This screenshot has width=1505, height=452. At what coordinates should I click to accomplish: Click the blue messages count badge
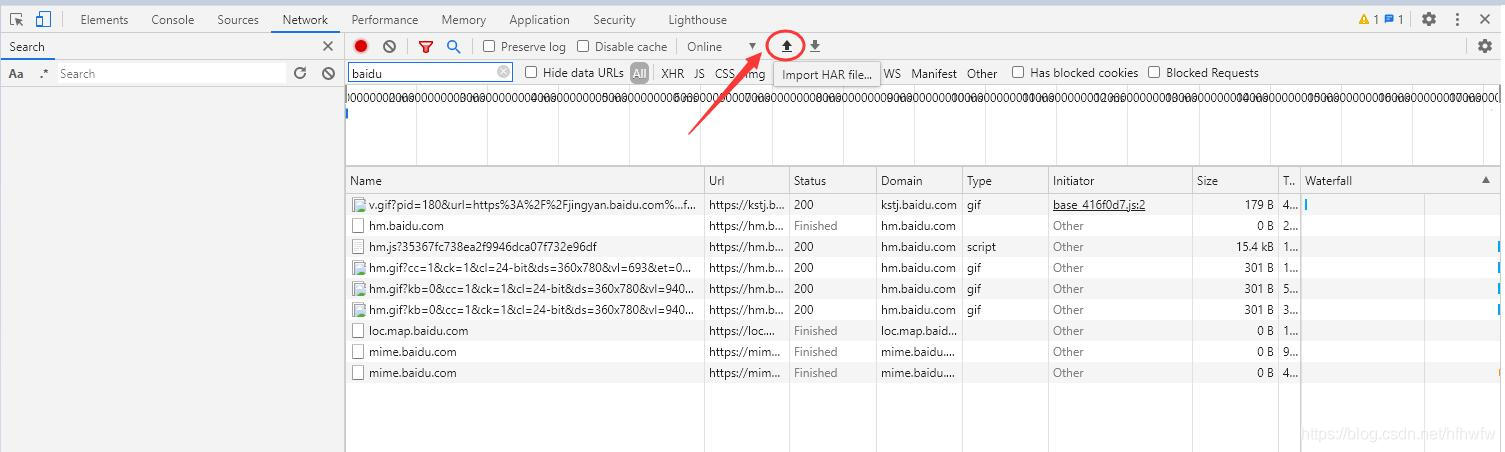point(1394,19)
